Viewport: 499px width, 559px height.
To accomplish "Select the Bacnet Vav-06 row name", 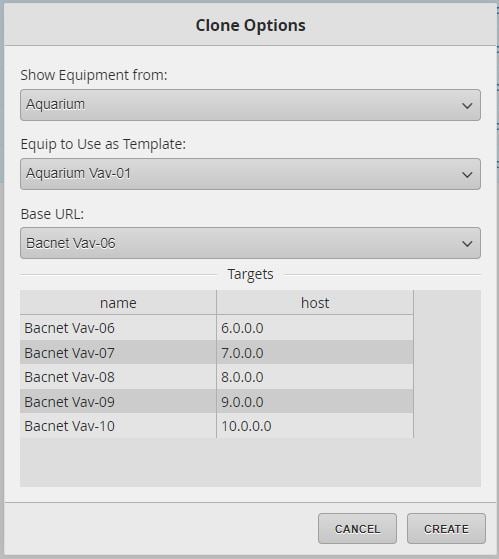I will (x=70, y=328).
